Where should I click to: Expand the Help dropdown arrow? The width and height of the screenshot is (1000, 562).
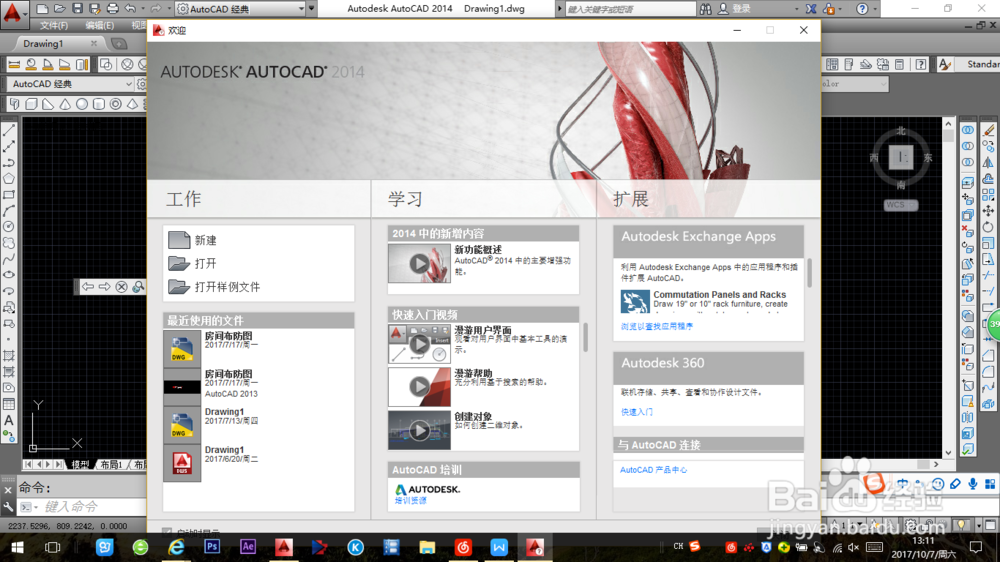point(875,9)
